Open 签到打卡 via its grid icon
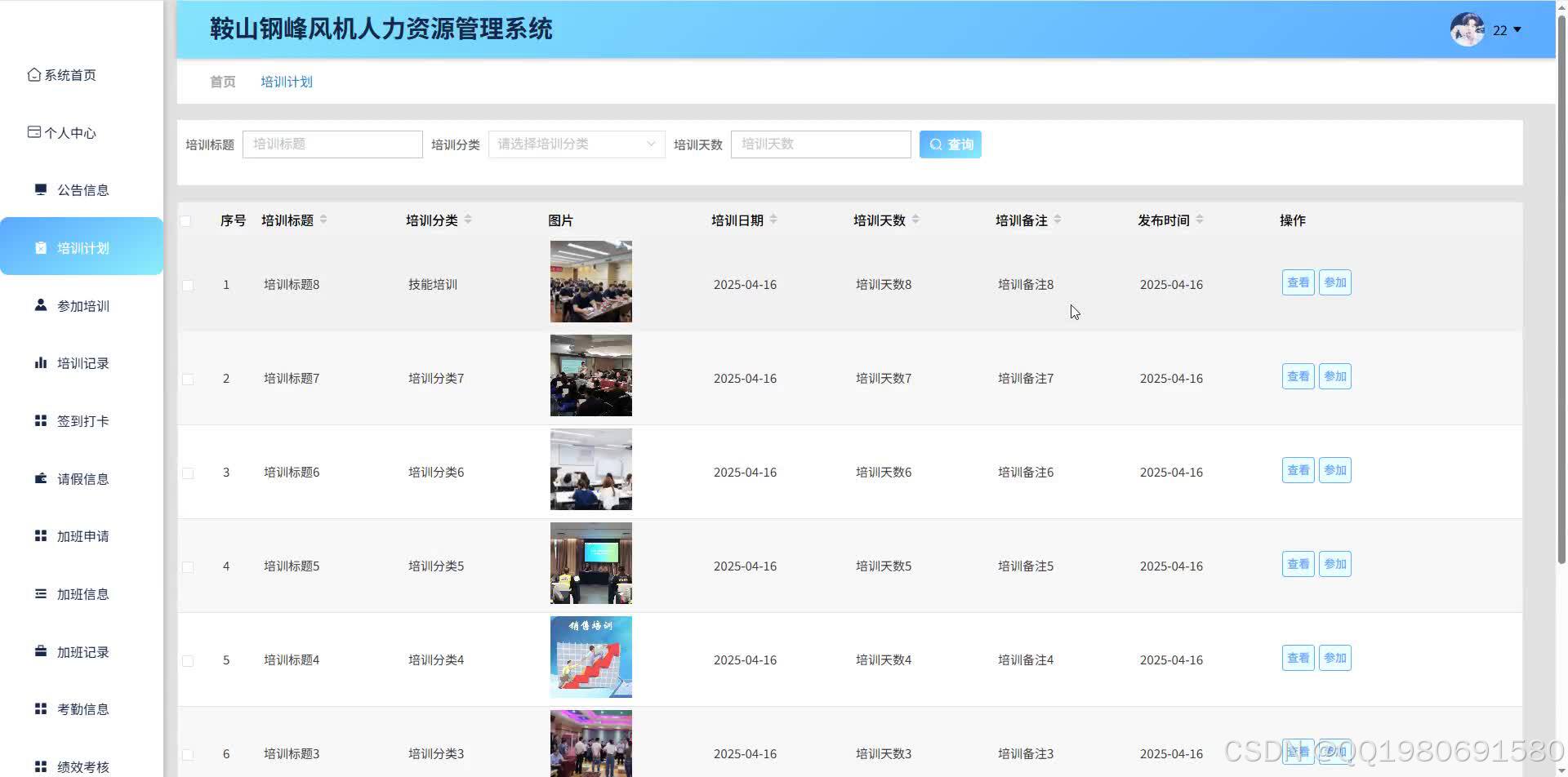 [42, 420]
